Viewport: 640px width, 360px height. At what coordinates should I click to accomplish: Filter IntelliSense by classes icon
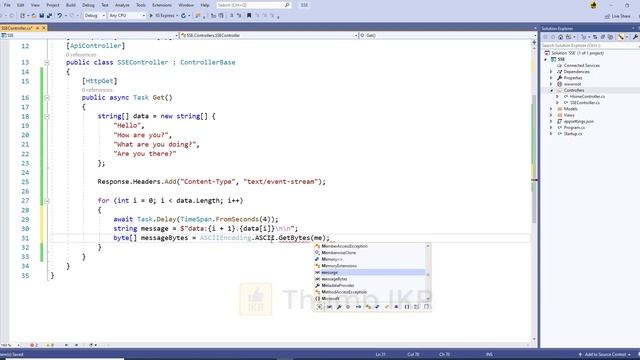368,307
